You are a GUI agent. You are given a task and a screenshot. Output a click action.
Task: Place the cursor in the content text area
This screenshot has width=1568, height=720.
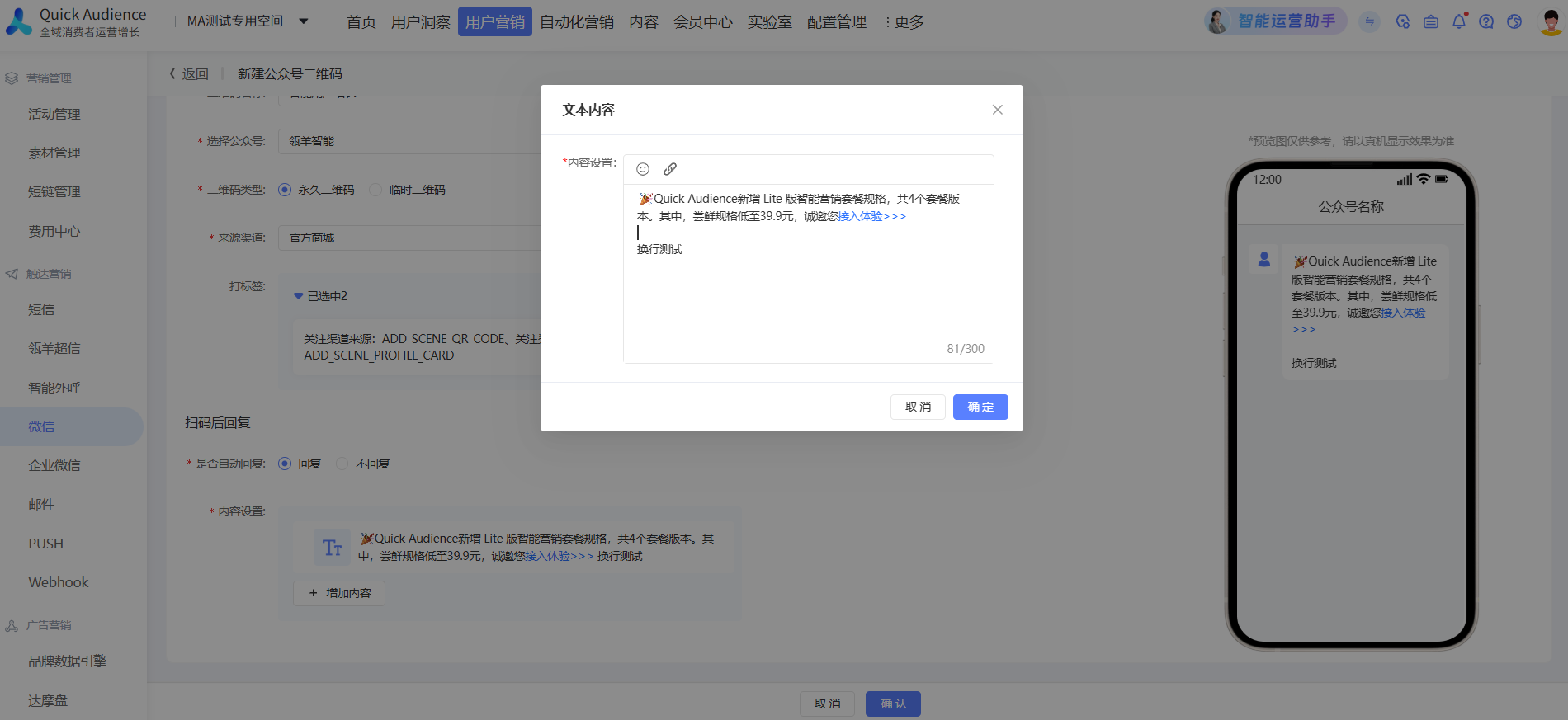pyautogui.click(x=809, y=272)
